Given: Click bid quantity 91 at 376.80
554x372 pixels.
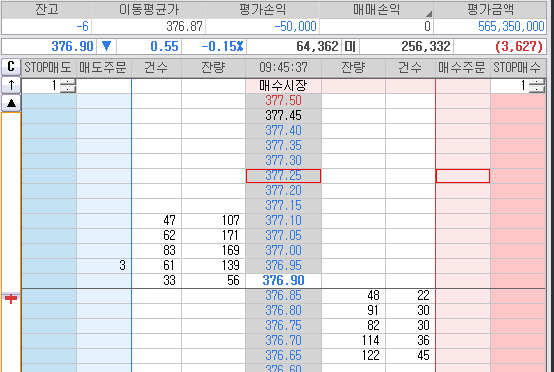Looking at the screenshot, I should (353, 311).
